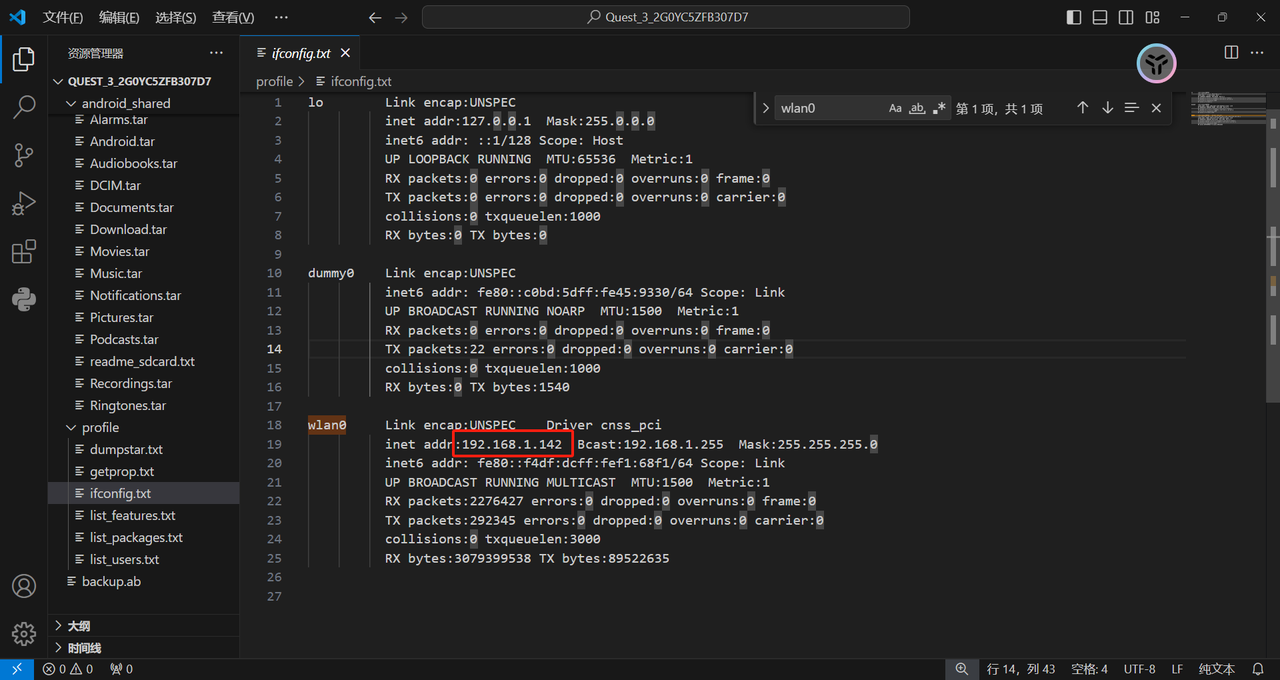Click line and column status indicator
Screen dimensions: 1280x680
(x=1021, y=669)
